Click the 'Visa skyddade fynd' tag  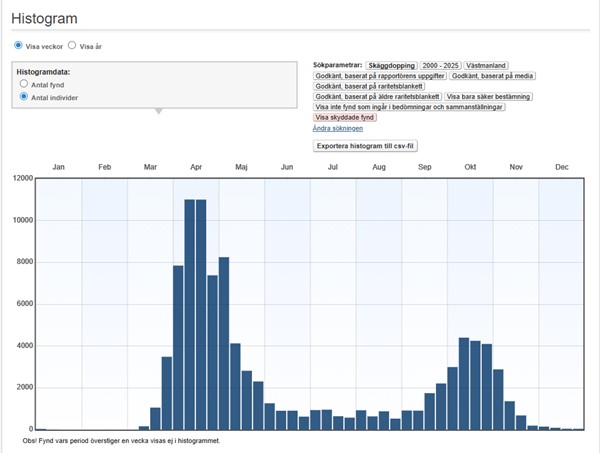pos(346,117)
